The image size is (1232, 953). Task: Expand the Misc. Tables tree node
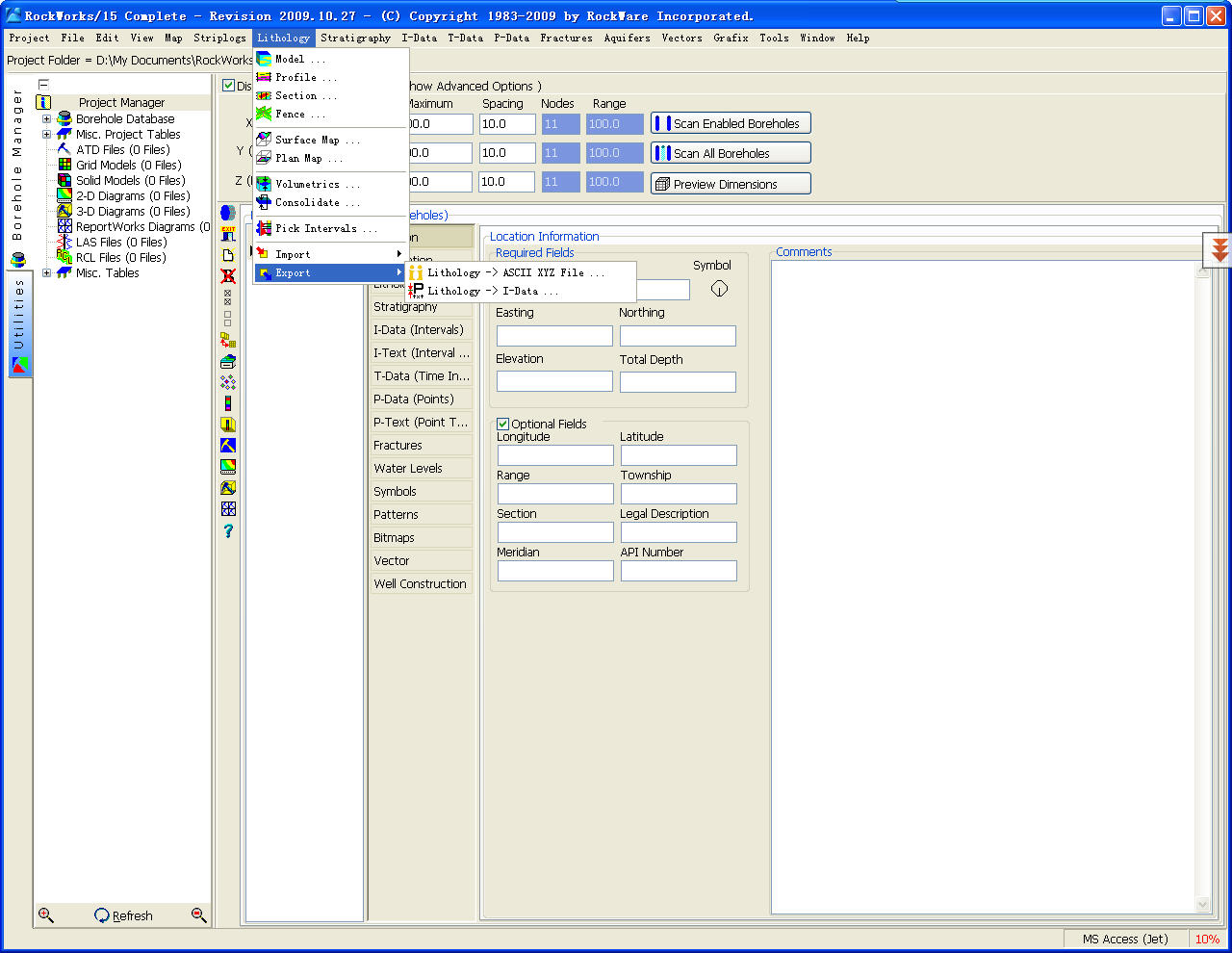46,273
